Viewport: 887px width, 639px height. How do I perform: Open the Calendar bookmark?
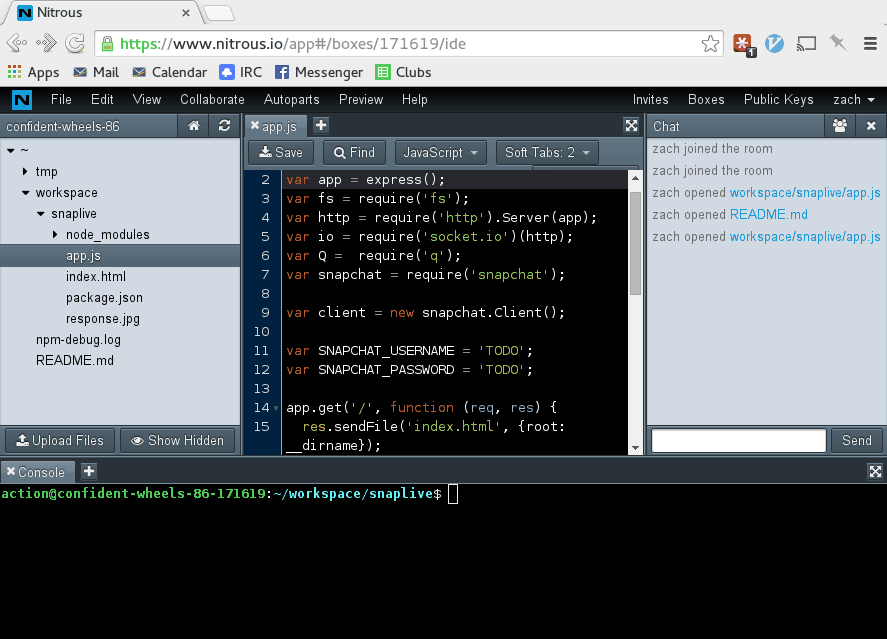point(170,72)
